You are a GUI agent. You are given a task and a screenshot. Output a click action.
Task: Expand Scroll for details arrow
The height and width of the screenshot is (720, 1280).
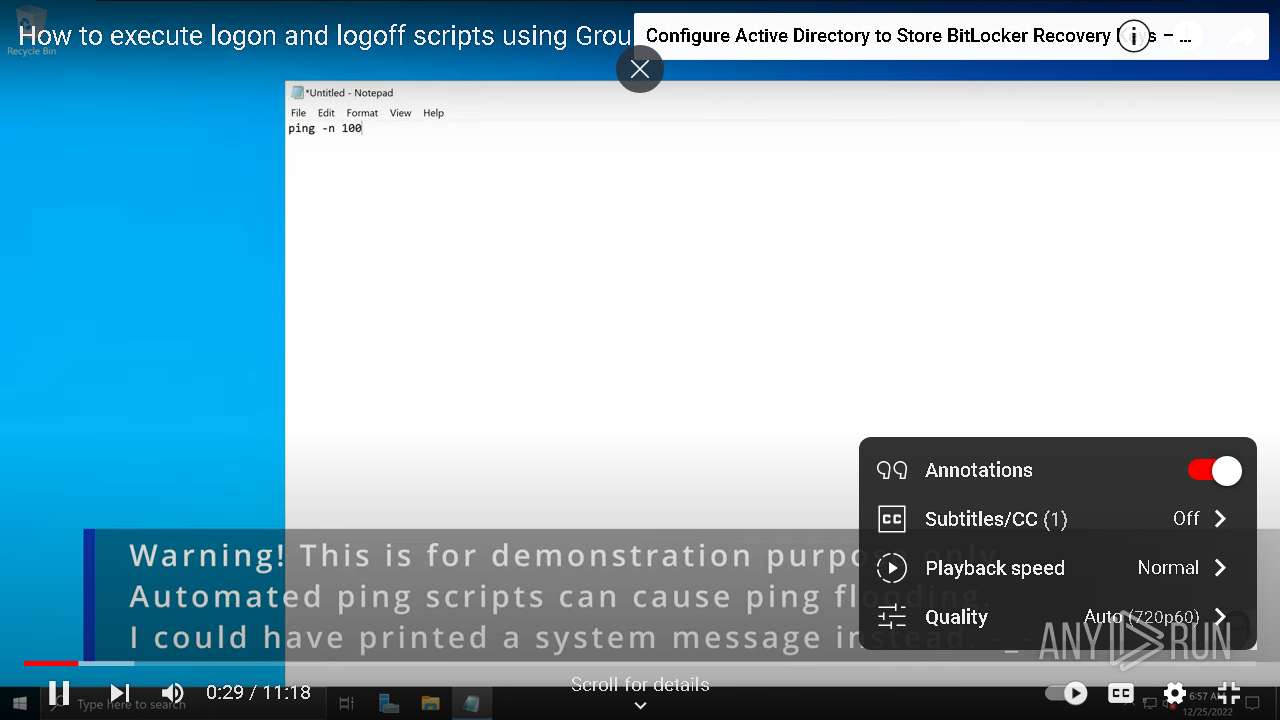[640, 706]
